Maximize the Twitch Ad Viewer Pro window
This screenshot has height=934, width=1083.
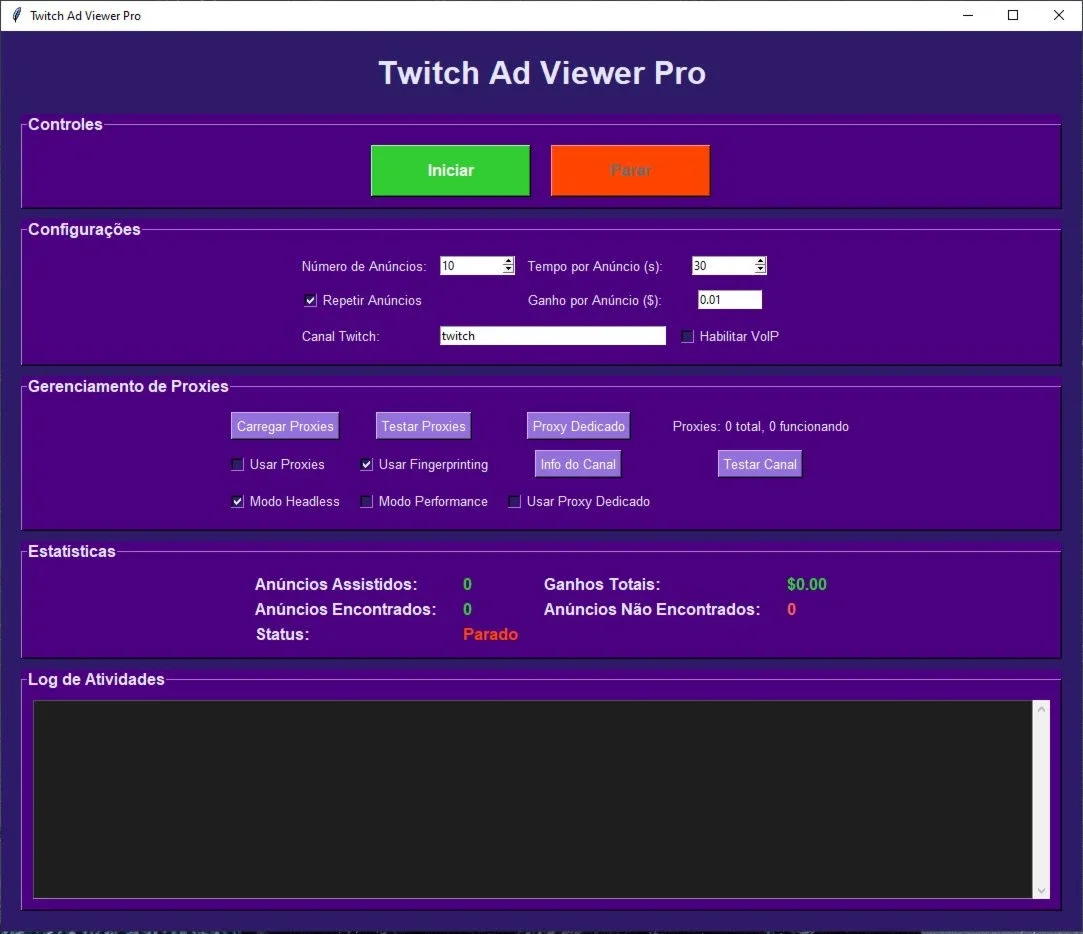(1013, 15)
